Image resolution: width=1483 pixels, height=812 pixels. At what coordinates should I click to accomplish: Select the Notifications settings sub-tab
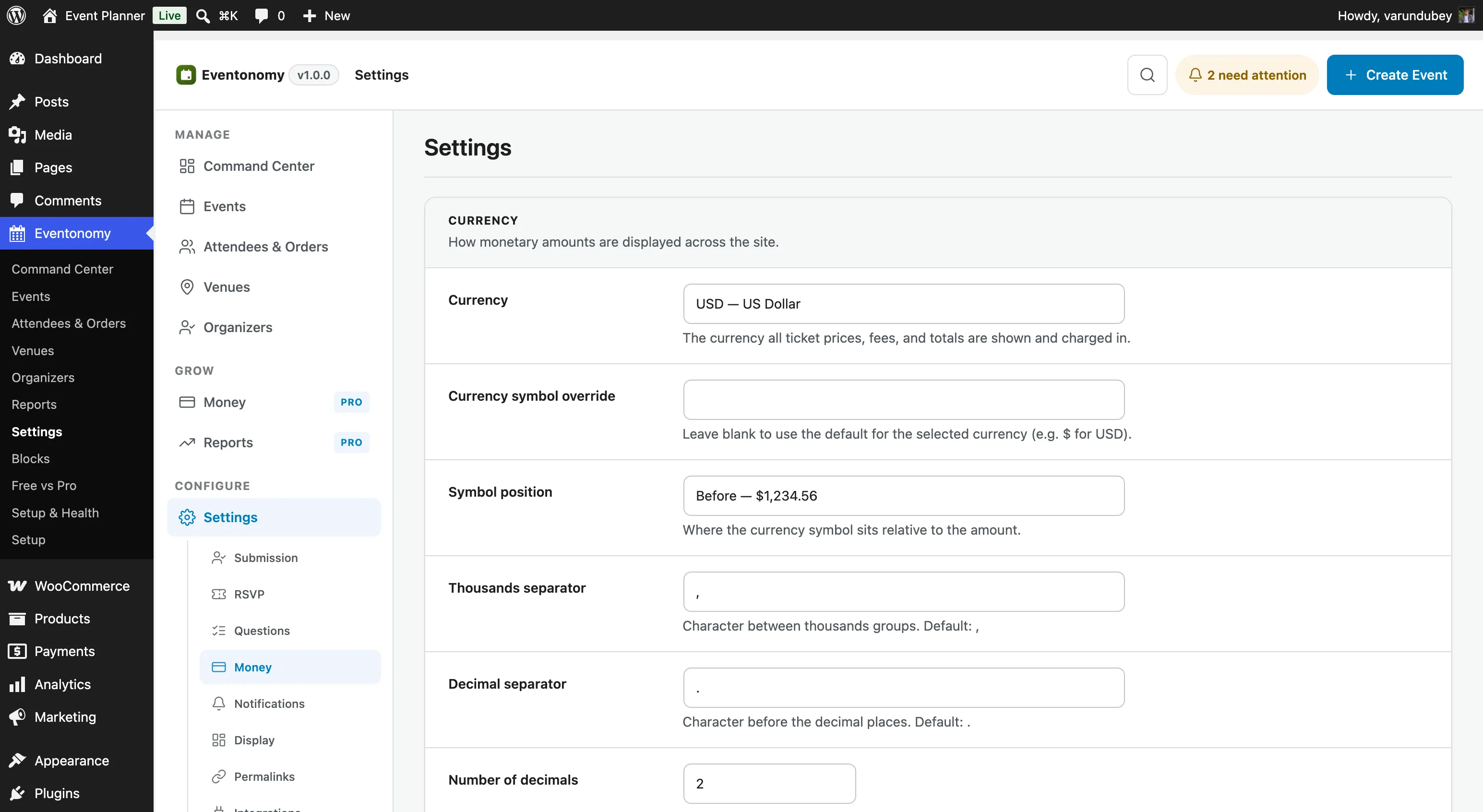point(290,703)
